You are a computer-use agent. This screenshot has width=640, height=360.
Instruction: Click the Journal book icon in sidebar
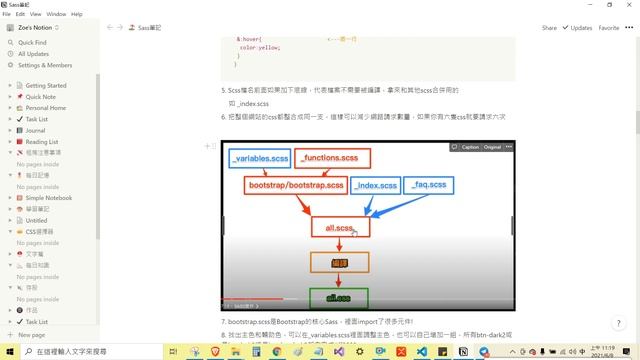pyautogui.click(x=20, y=130)
